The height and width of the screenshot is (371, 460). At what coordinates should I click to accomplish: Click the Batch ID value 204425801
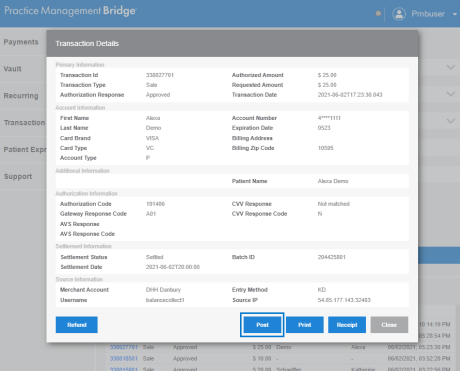pos(332,257)
